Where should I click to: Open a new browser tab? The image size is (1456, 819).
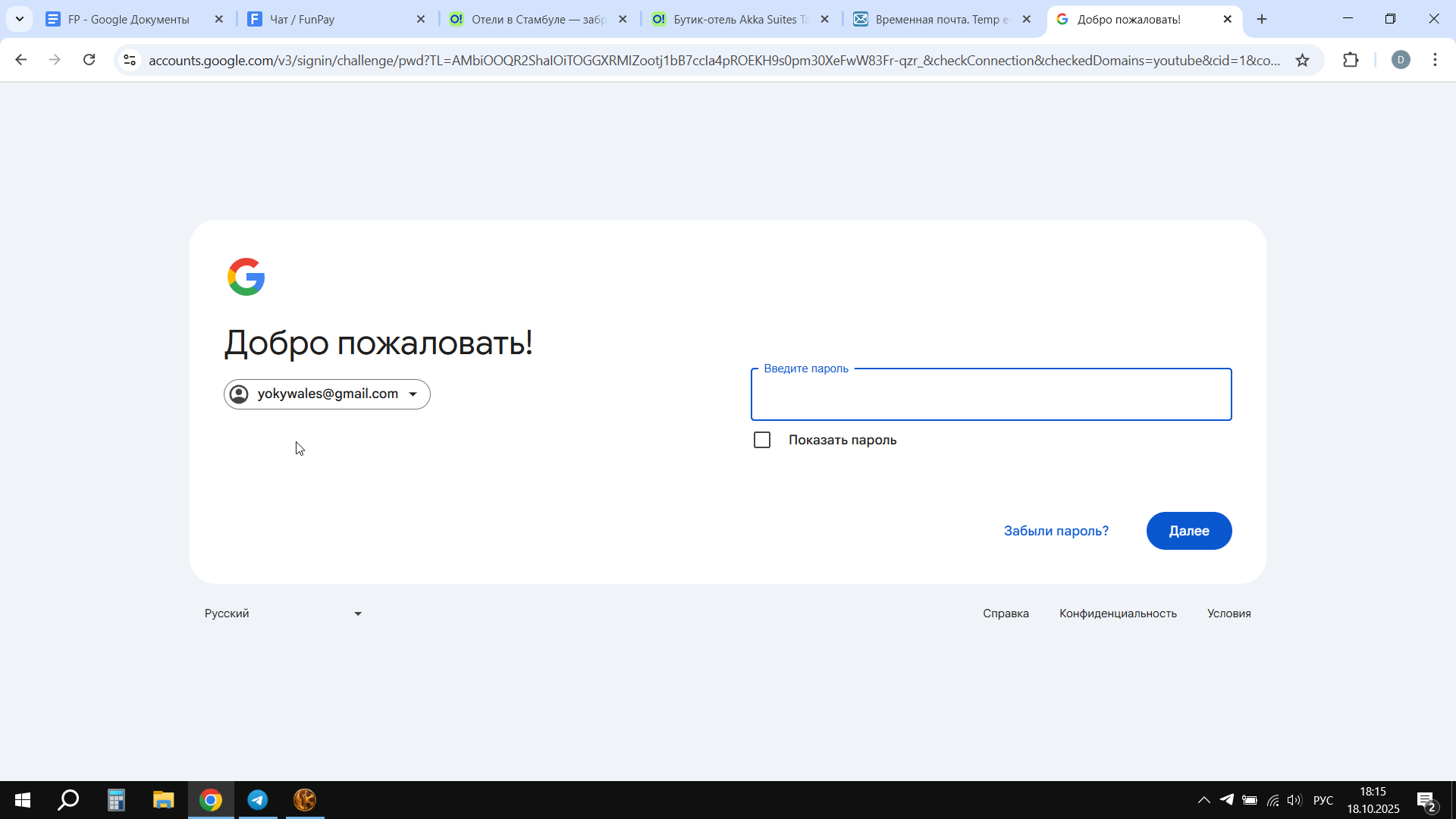tap(1262, 19)
